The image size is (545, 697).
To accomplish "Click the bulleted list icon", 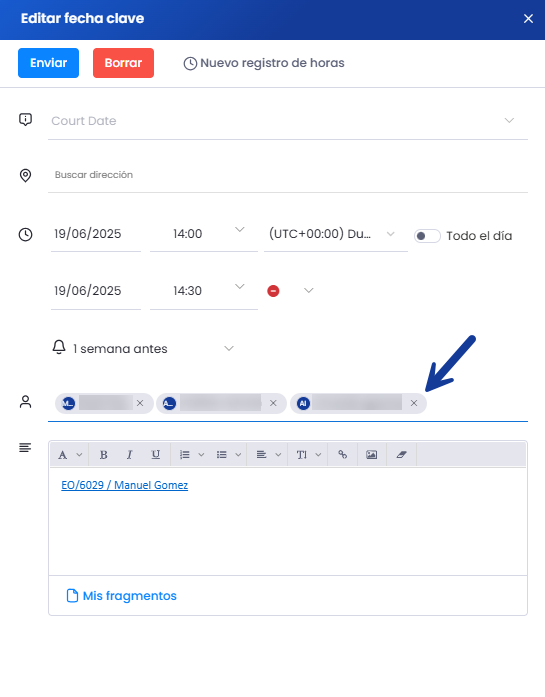I will click(x=221, y=455).
